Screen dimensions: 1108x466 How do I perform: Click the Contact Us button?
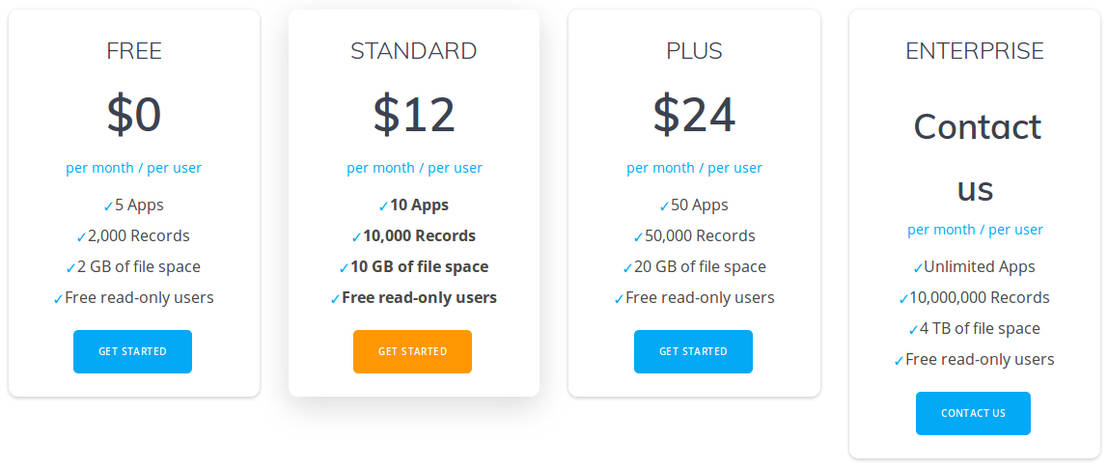pos(973,413)
